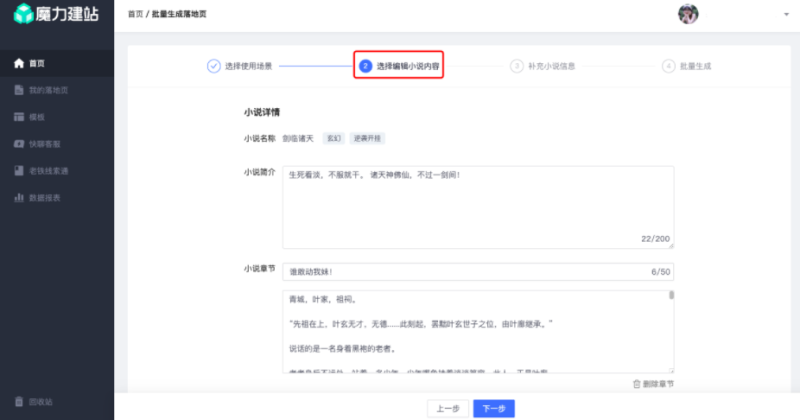Select the 选择使用场景 step label
The image size is (800, 420).
(x=248, y=66)
